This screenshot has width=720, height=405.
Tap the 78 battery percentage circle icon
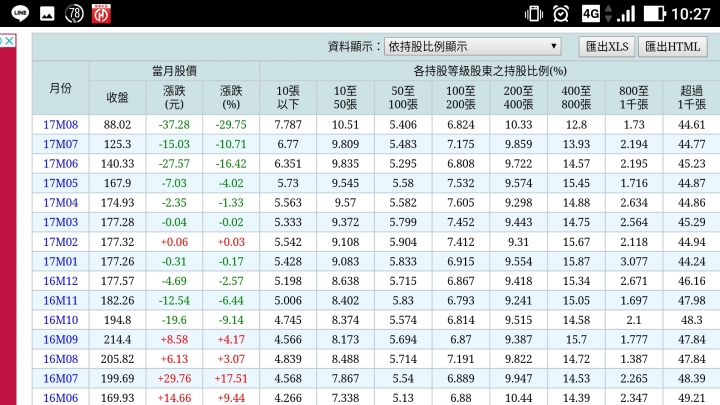click(74, 14)
